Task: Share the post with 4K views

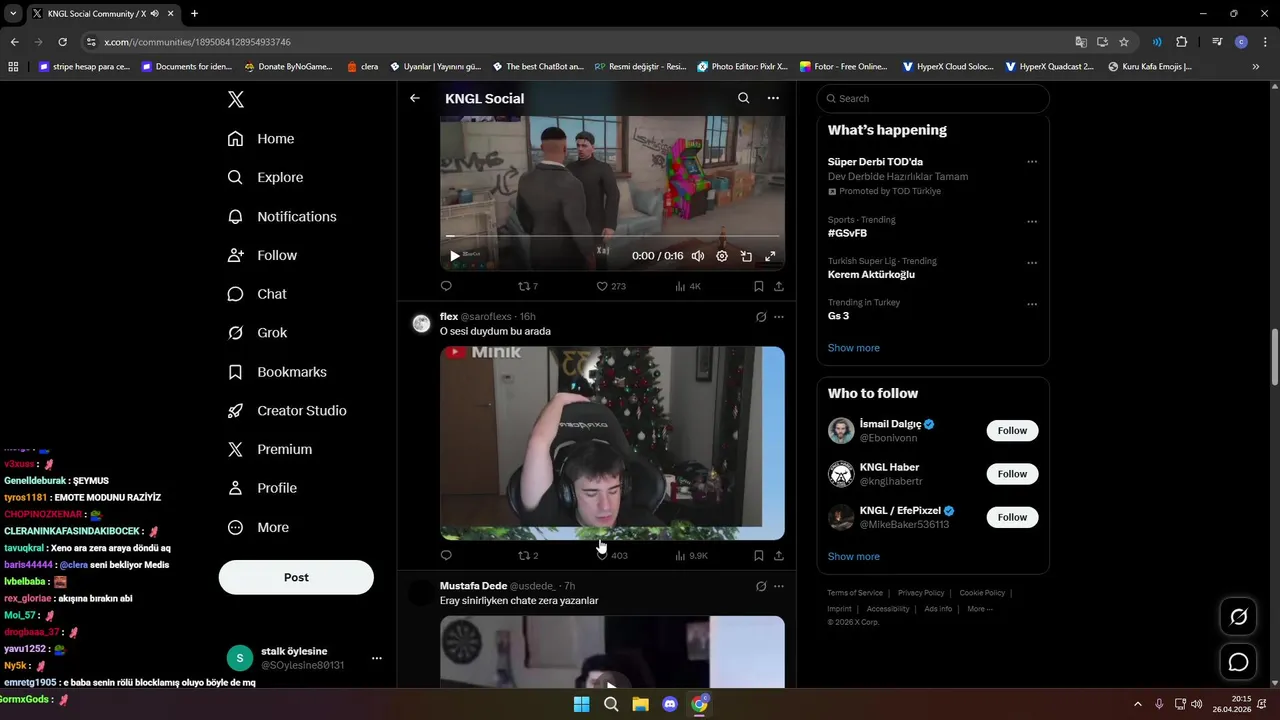Action: [x=779, y=286]
